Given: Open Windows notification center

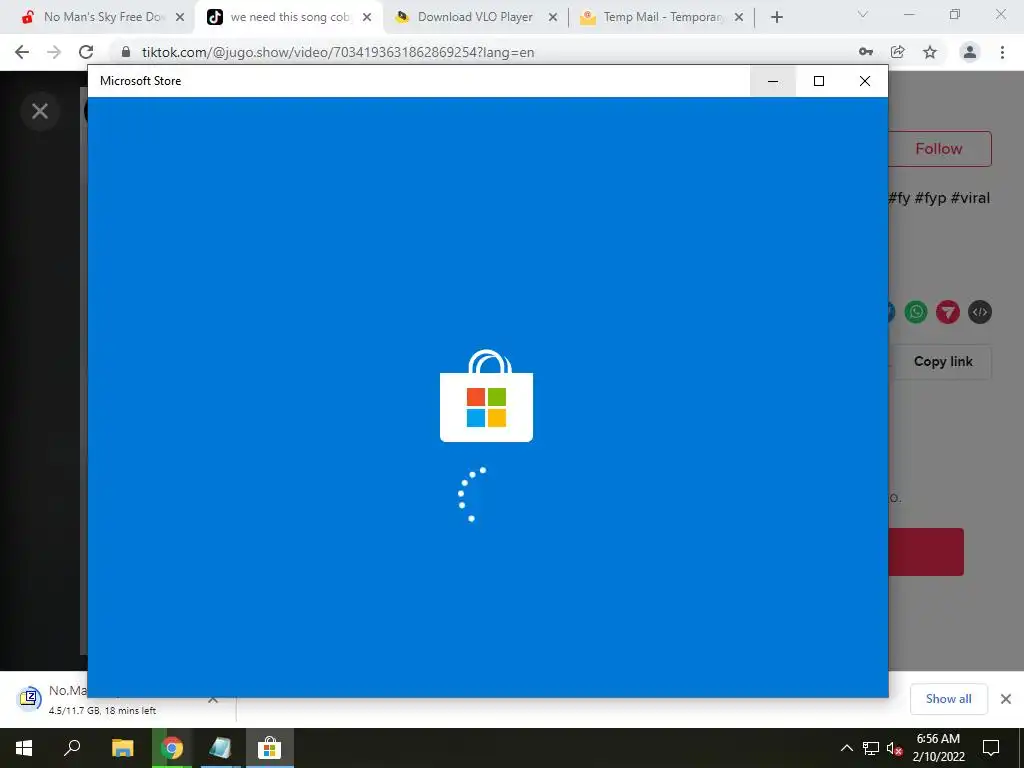Looking at the screenshot, I should click(991, 748).
